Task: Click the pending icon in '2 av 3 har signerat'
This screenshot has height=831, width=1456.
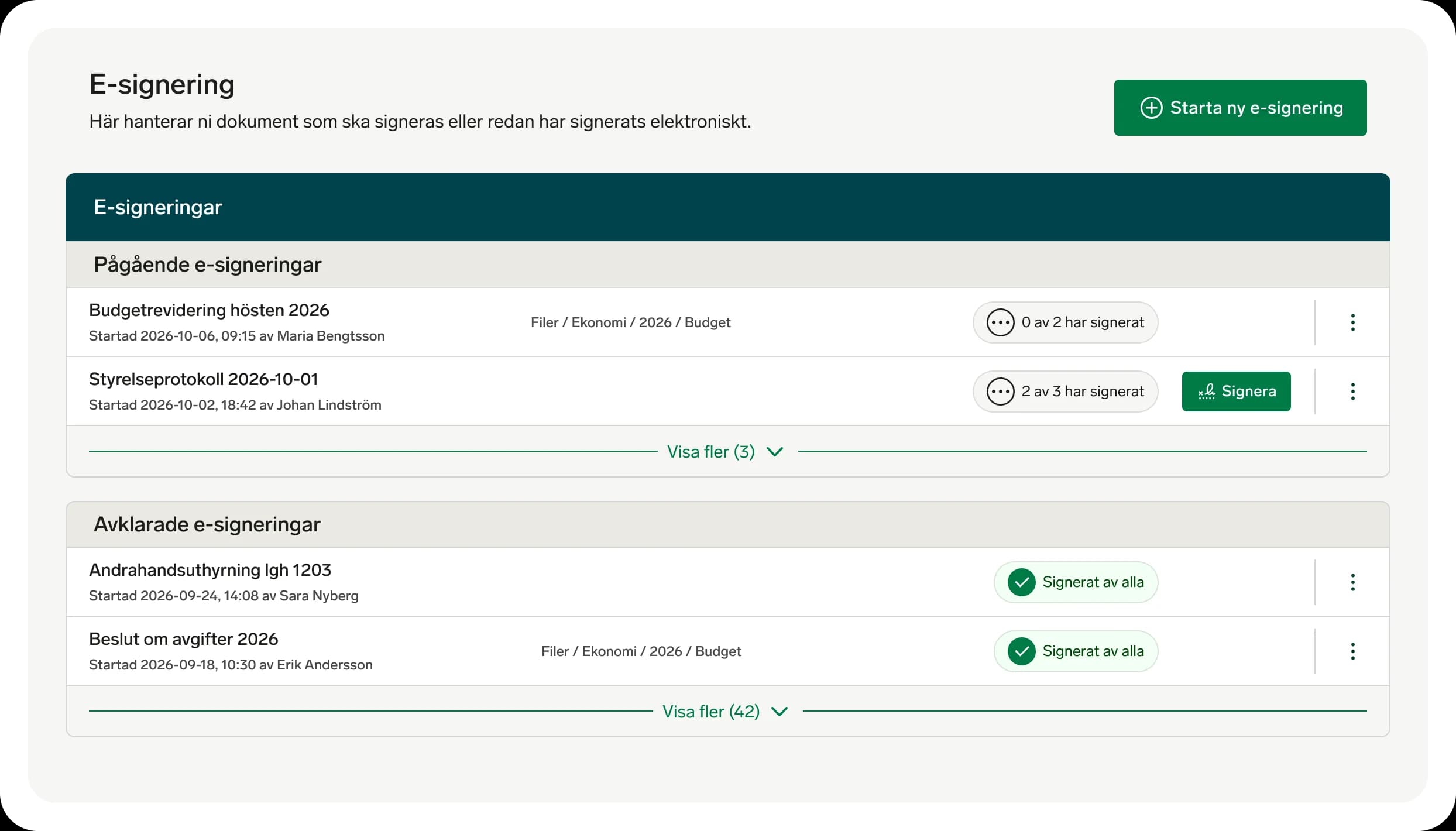Action: click(1000, 392)
